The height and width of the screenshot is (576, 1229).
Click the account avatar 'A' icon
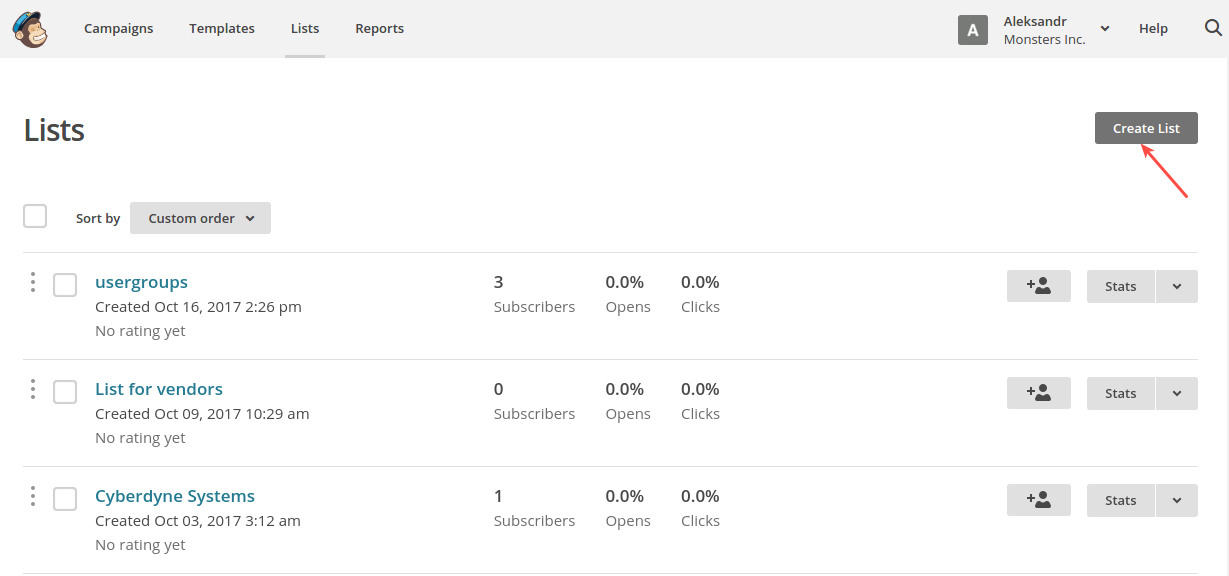[973, 29]
